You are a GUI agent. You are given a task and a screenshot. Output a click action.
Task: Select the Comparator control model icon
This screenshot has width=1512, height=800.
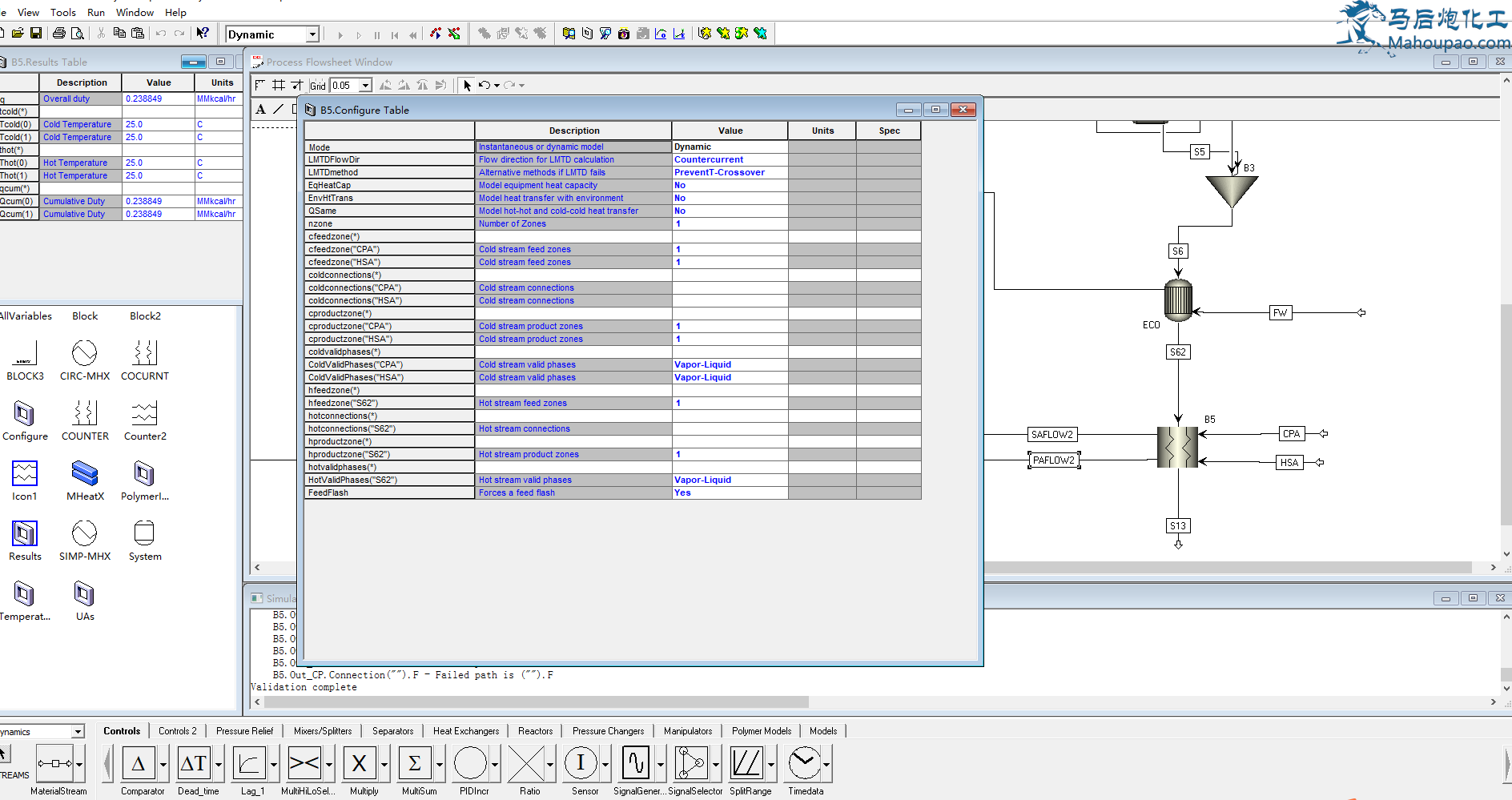point(139,764)
